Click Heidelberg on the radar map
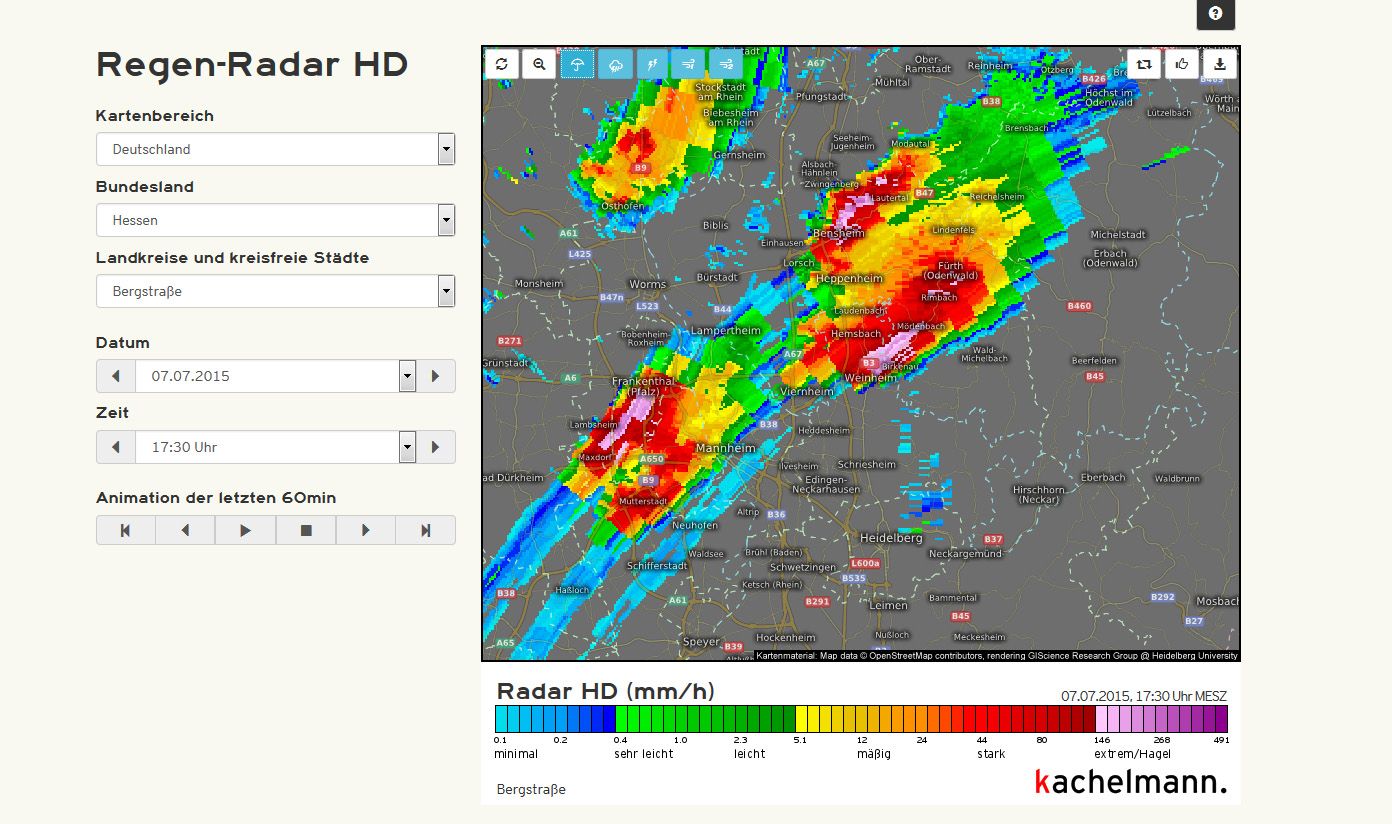Image resolution: width=1392 pixels, height=824 pixels. tap(892, 538)
